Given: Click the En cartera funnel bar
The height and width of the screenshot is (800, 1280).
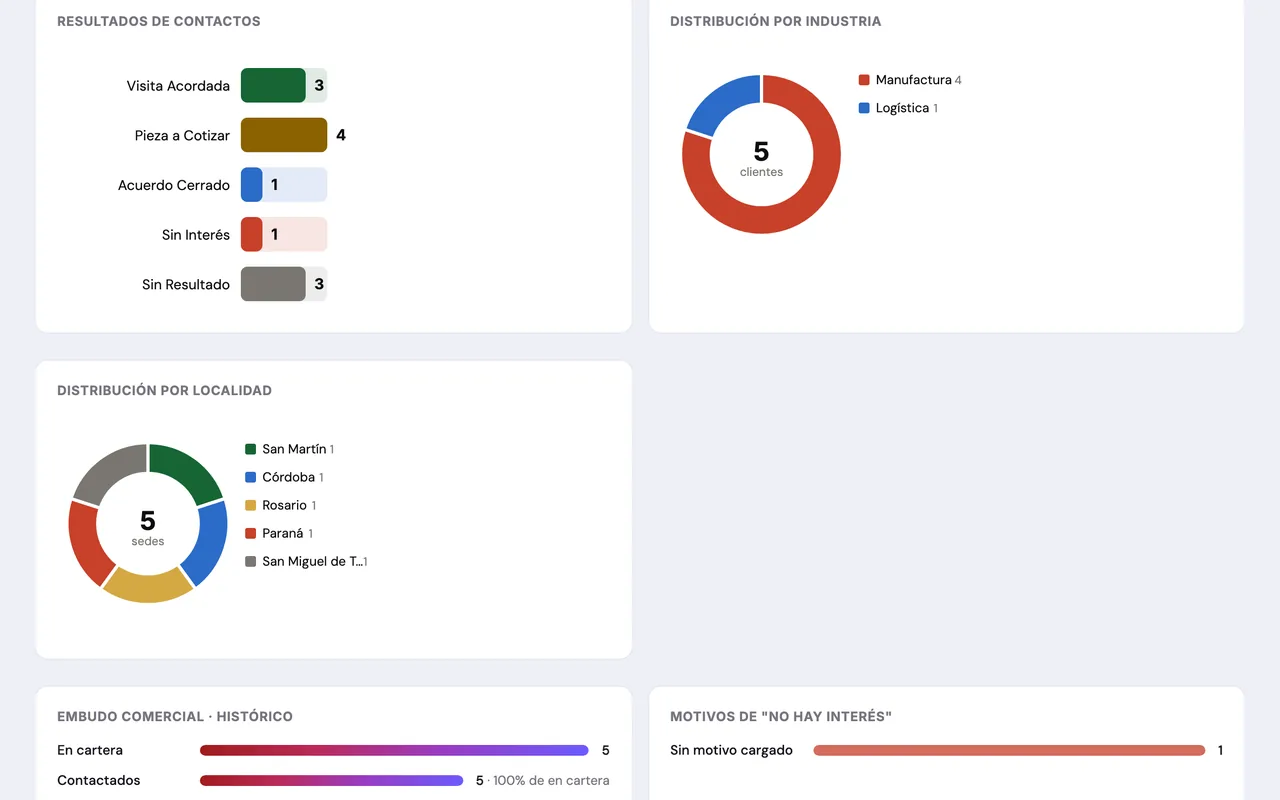Looking at the screenshot, I should 394,750.
